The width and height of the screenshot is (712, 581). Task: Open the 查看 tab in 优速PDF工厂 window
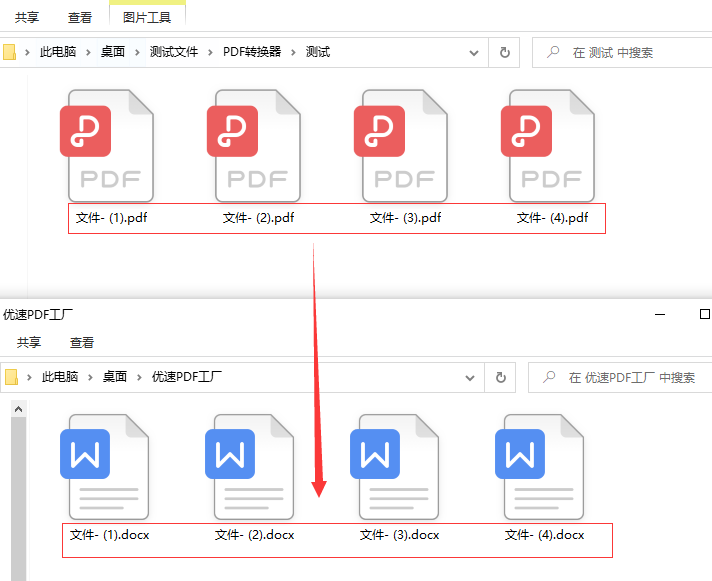pos(82,343)
